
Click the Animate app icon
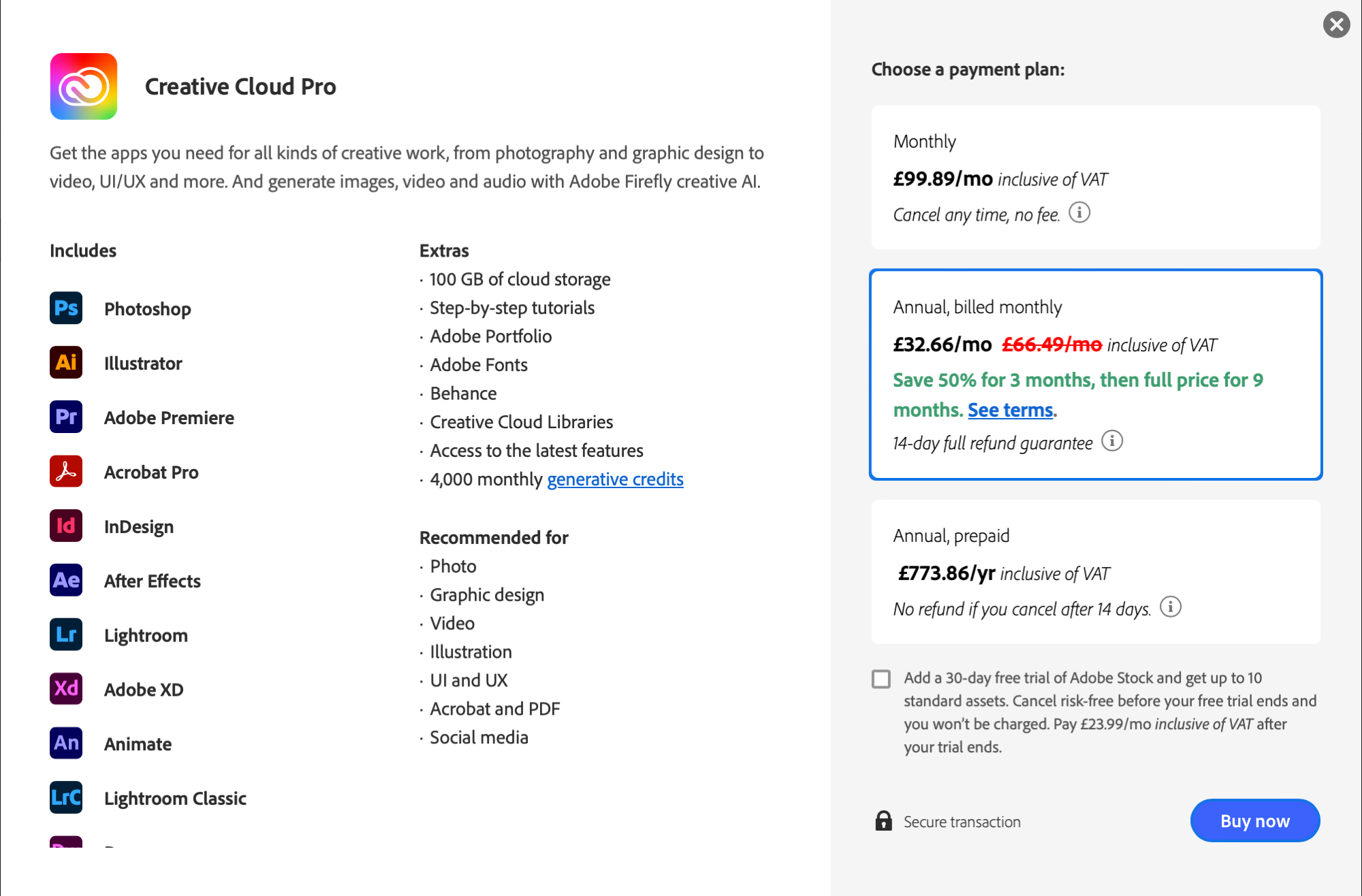[66, 743]
